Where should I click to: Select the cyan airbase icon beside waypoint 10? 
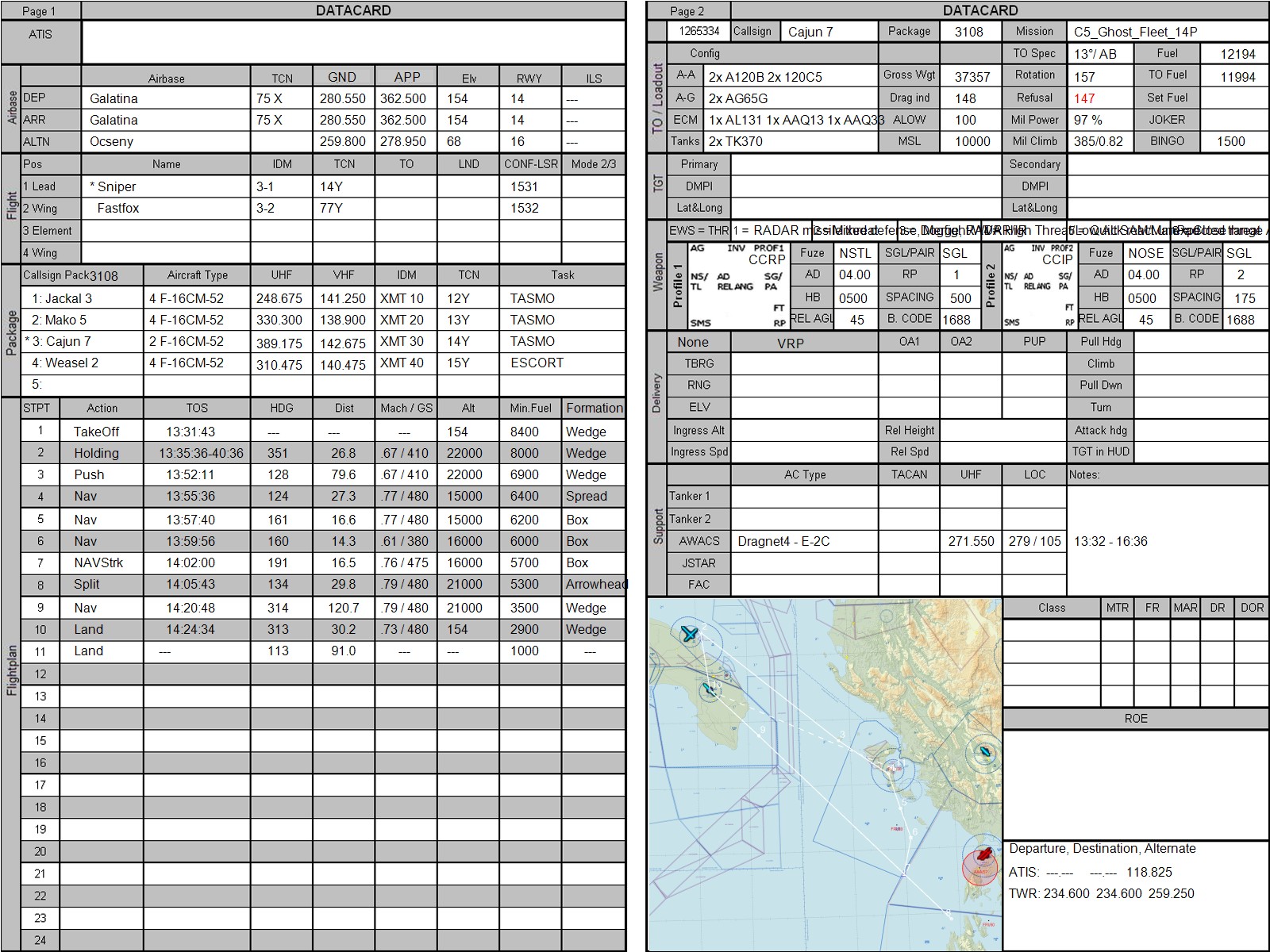(x=709, y=690)
